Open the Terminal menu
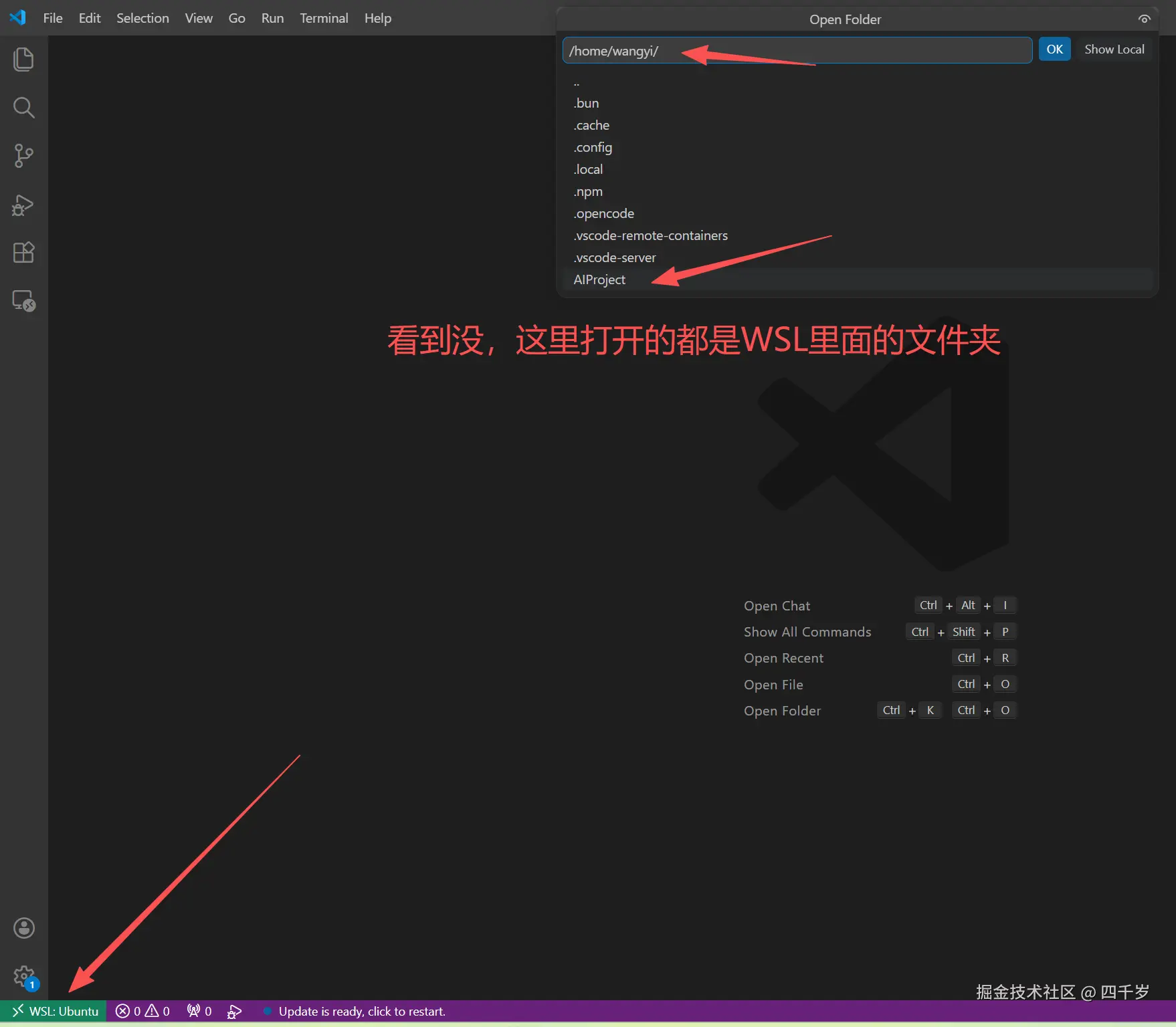 324,18
